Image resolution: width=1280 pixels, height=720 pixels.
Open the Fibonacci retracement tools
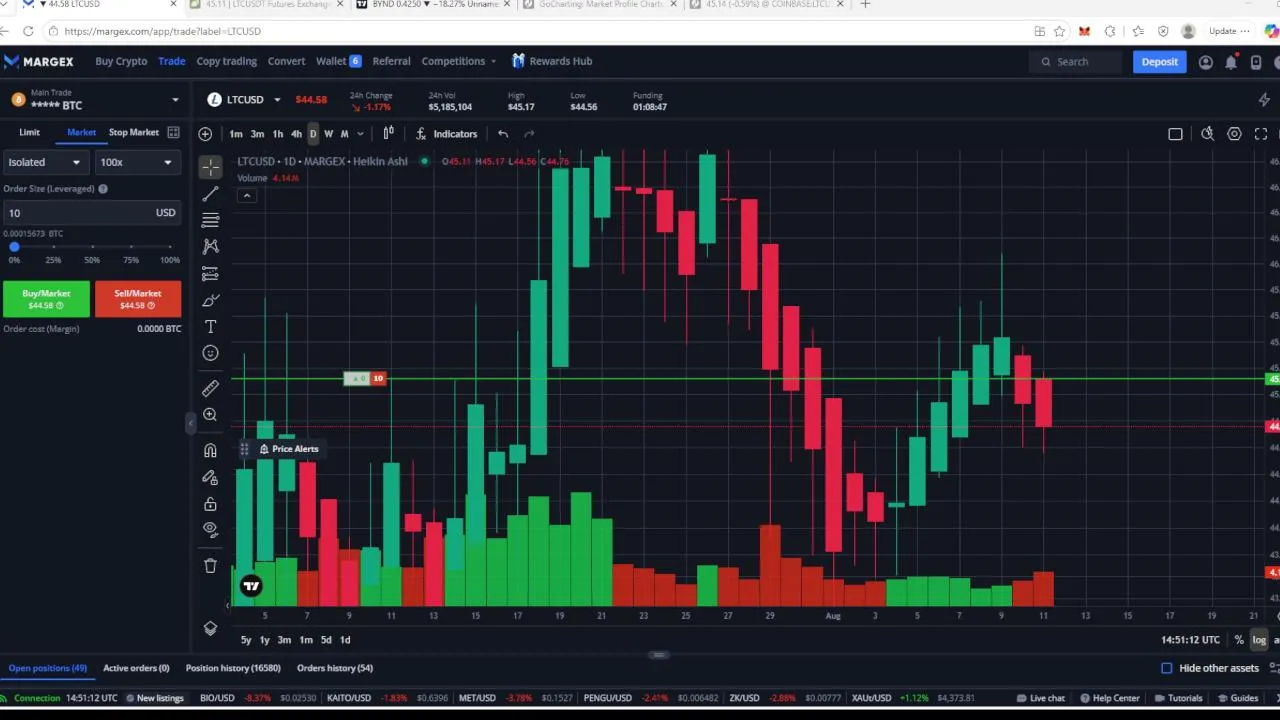(210, 220)
